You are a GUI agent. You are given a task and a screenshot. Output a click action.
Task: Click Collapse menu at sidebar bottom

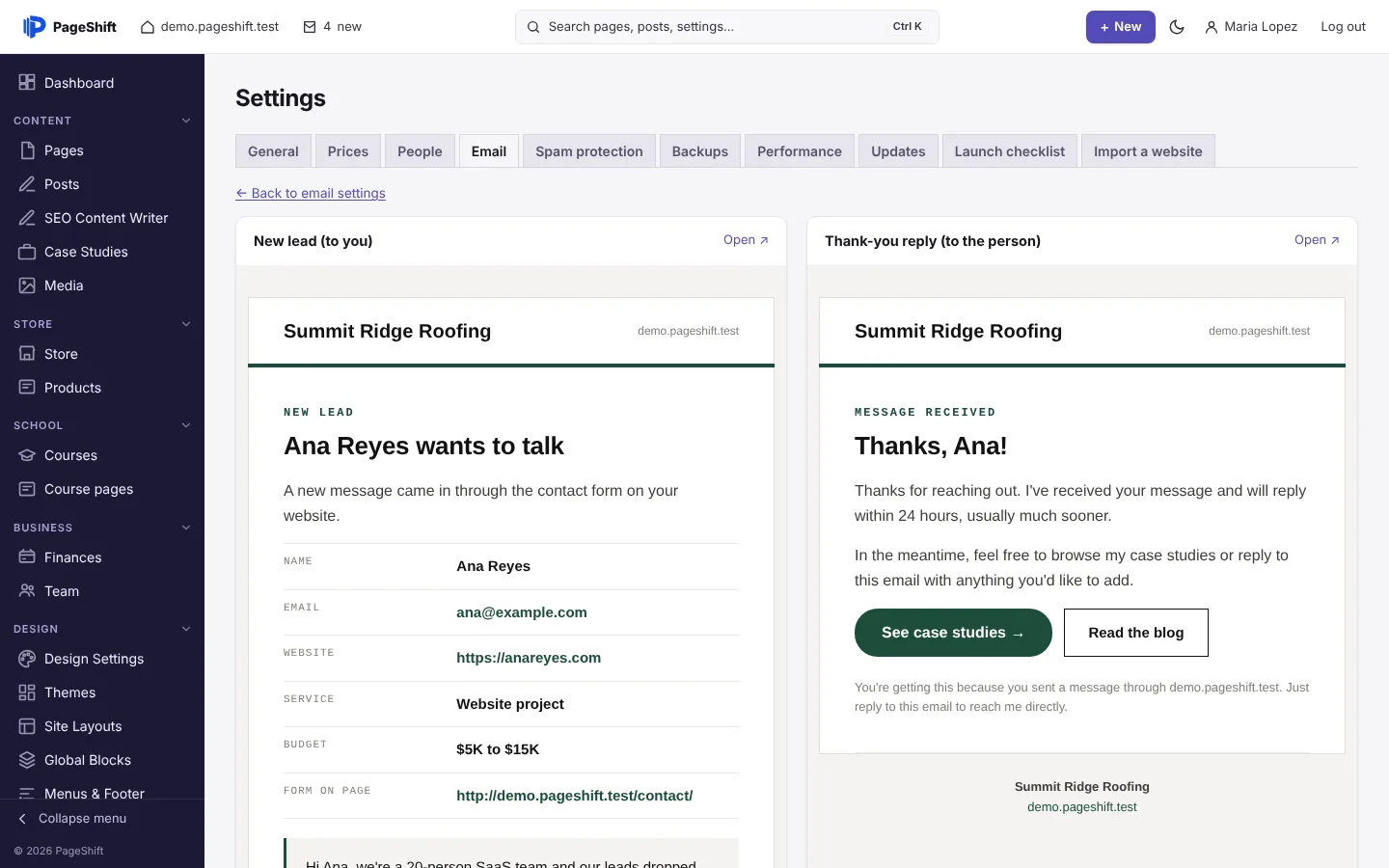[x=72, y=819]
